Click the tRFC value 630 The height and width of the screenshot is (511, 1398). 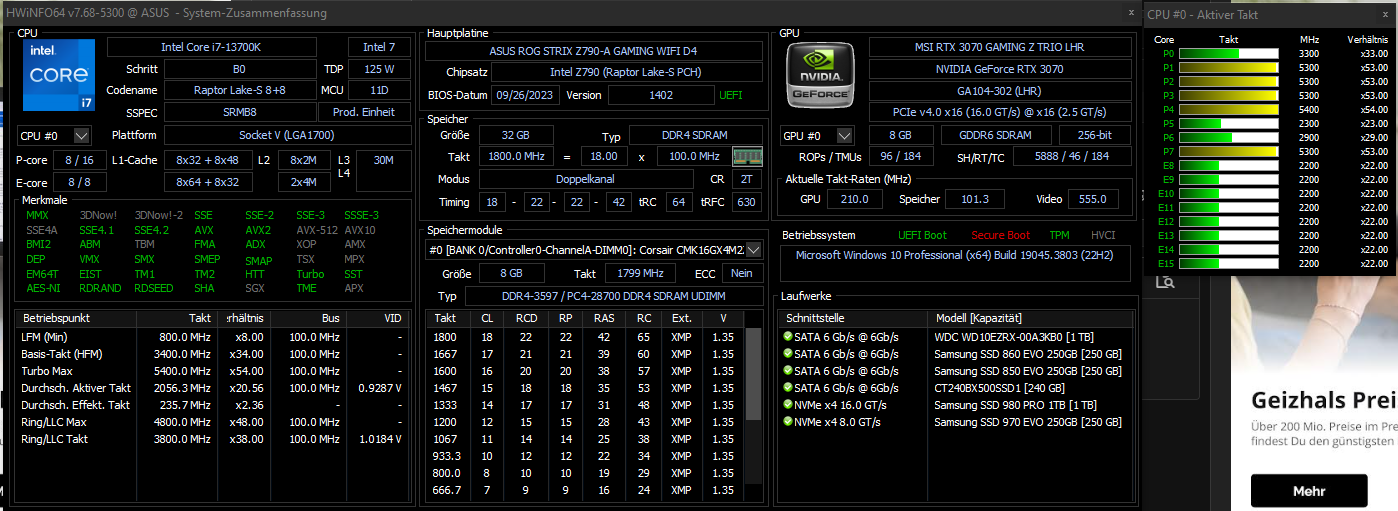[745, 202]
